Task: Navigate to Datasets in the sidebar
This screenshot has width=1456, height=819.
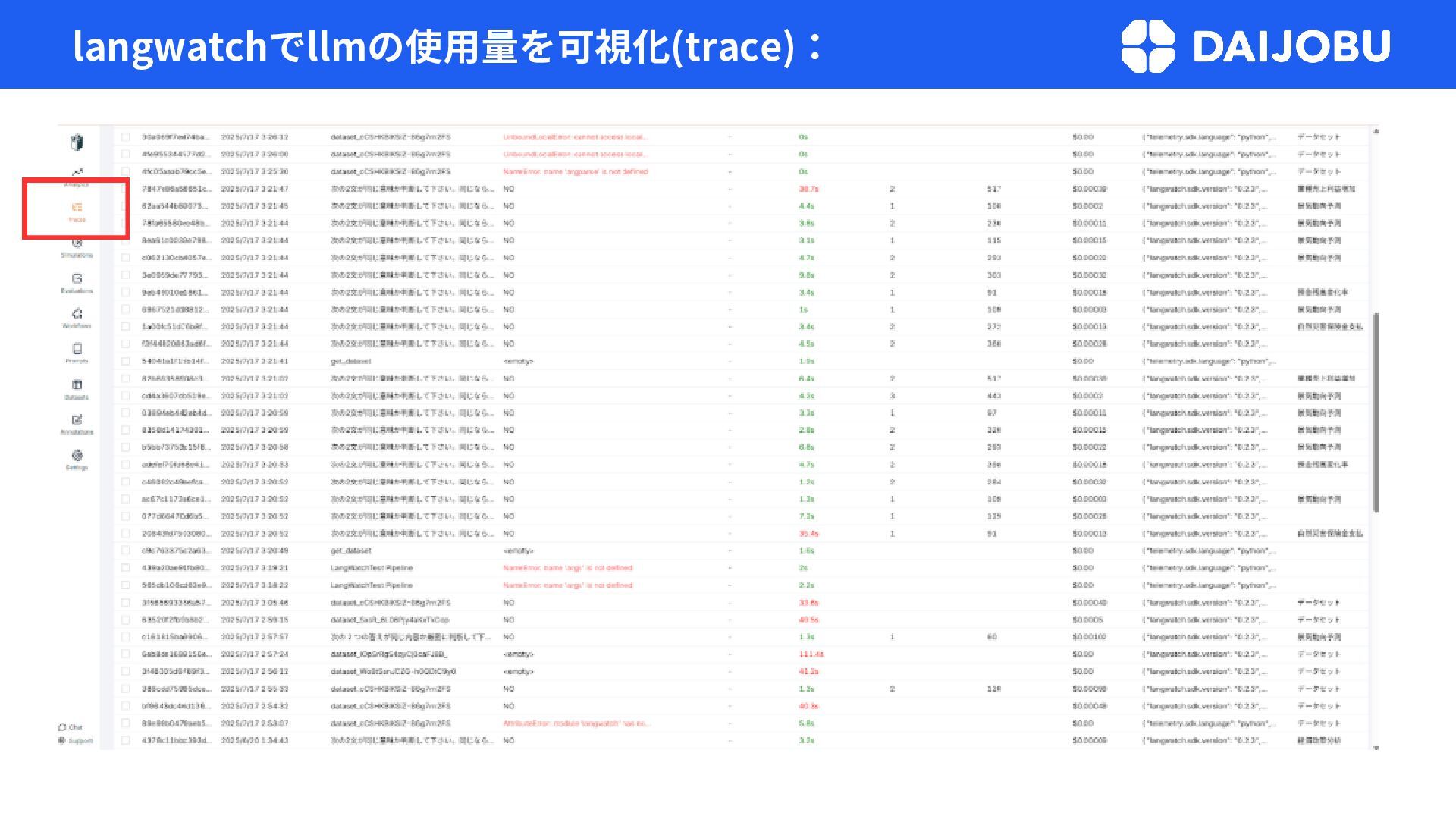Action: 77,389
